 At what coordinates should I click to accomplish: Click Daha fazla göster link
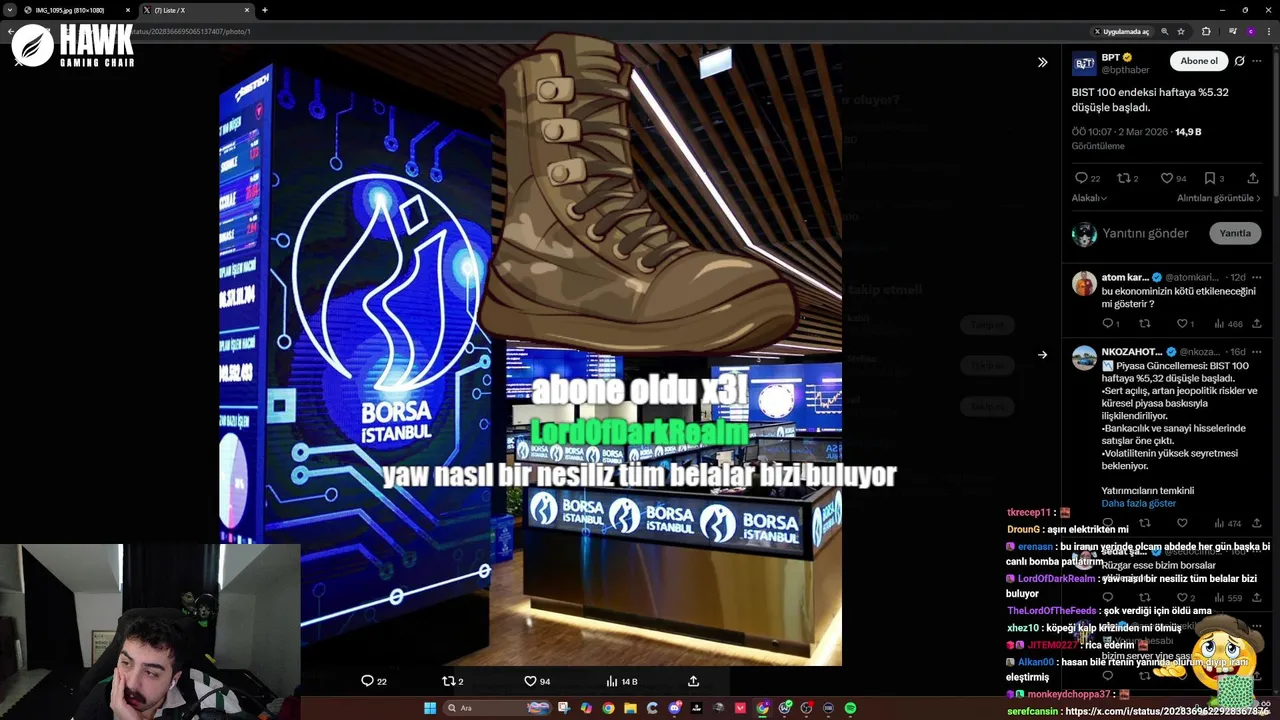pos(1138,503)
